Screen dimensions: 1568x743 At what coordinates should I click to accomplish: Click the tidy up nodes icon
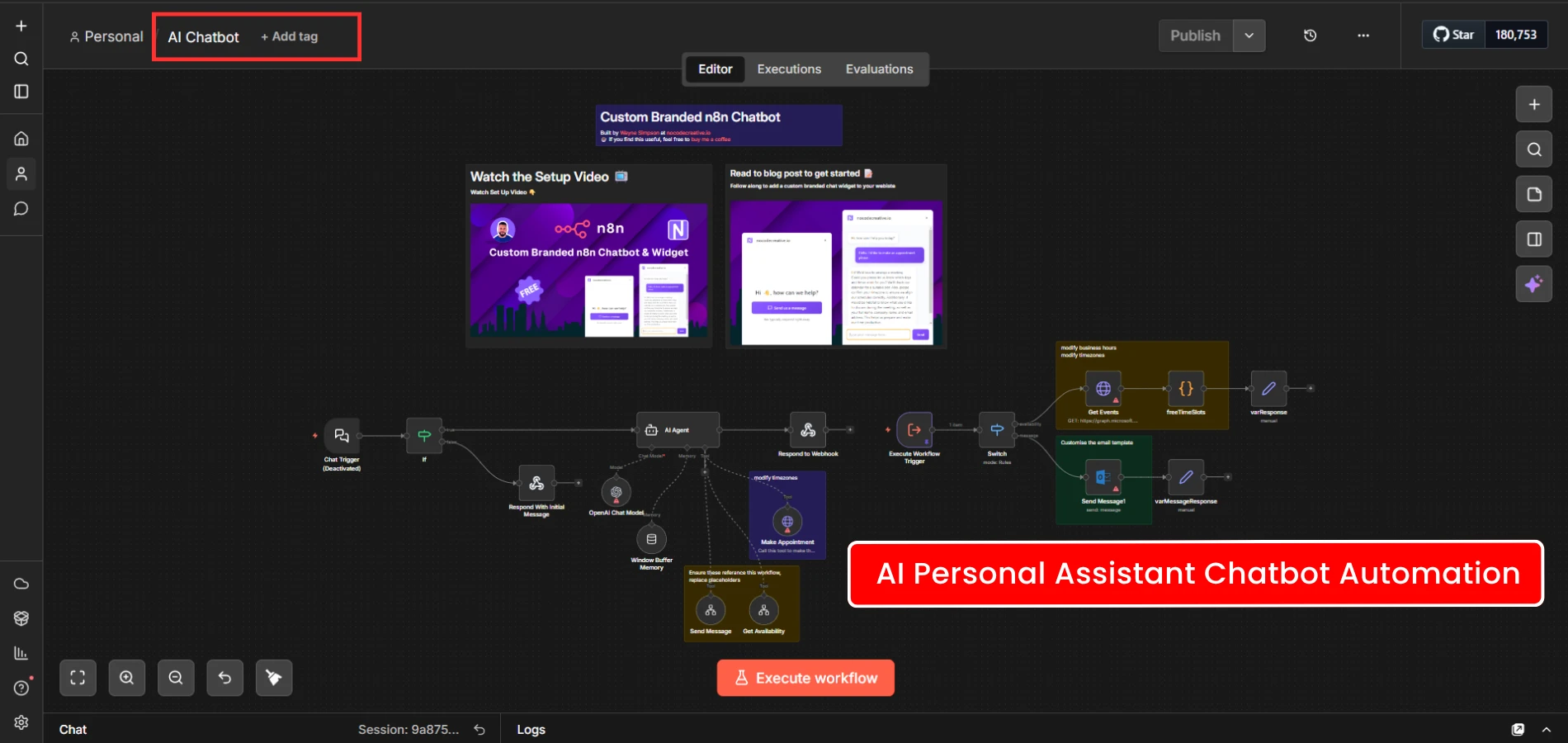point(274,678)
